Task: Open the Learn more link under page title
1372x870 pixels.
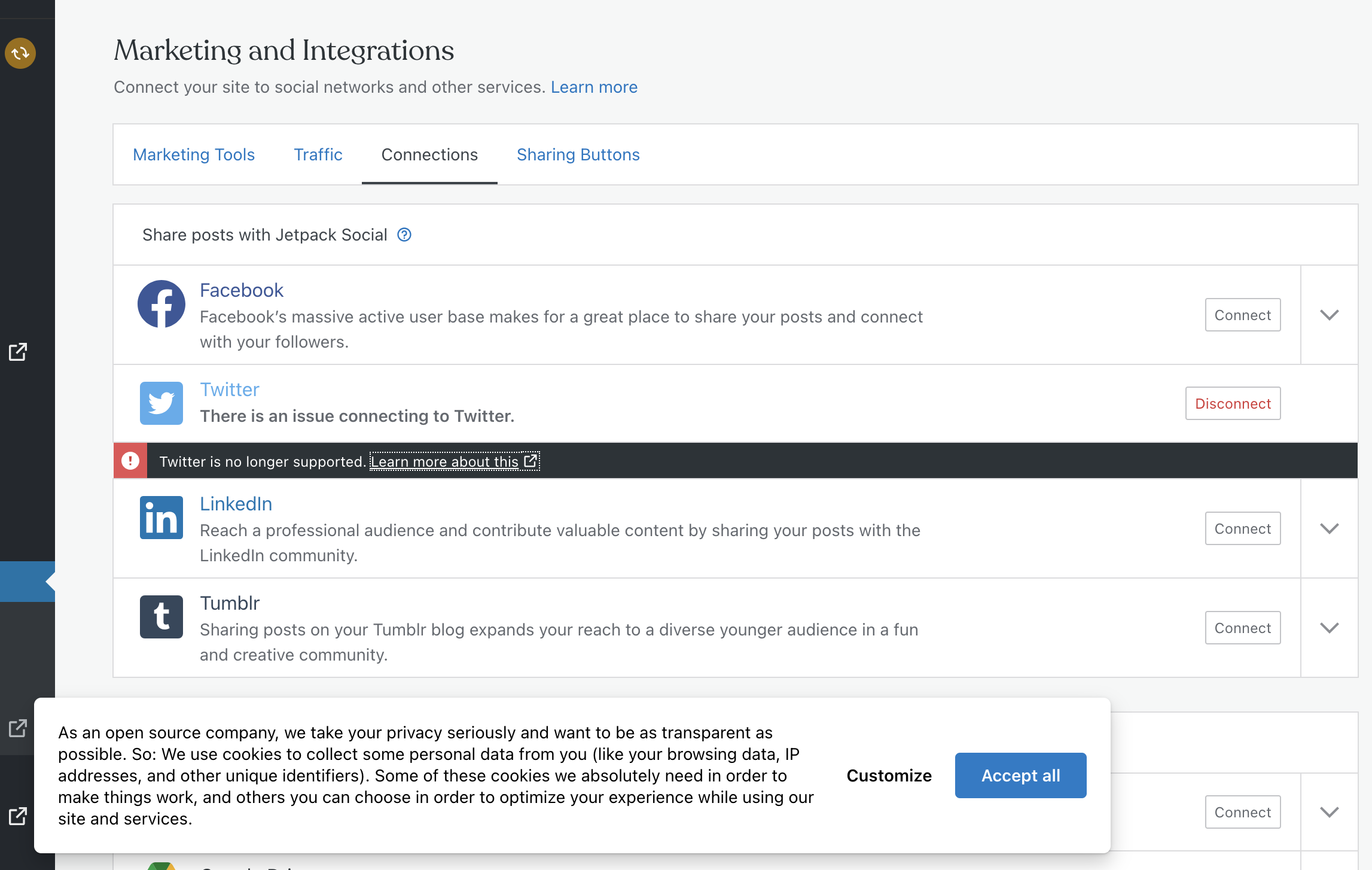Action: tap(594, 87)
